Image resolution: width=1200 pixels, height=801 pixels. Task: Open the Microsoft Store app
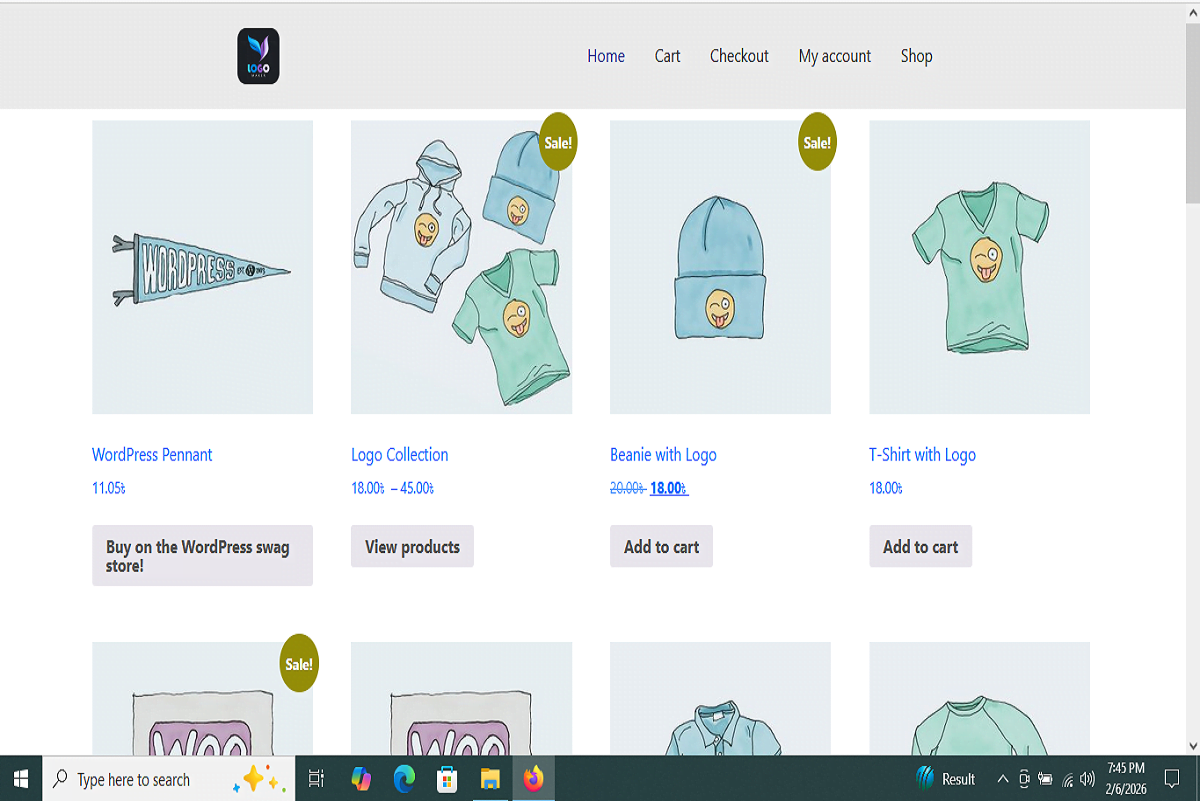coord(446,778)
